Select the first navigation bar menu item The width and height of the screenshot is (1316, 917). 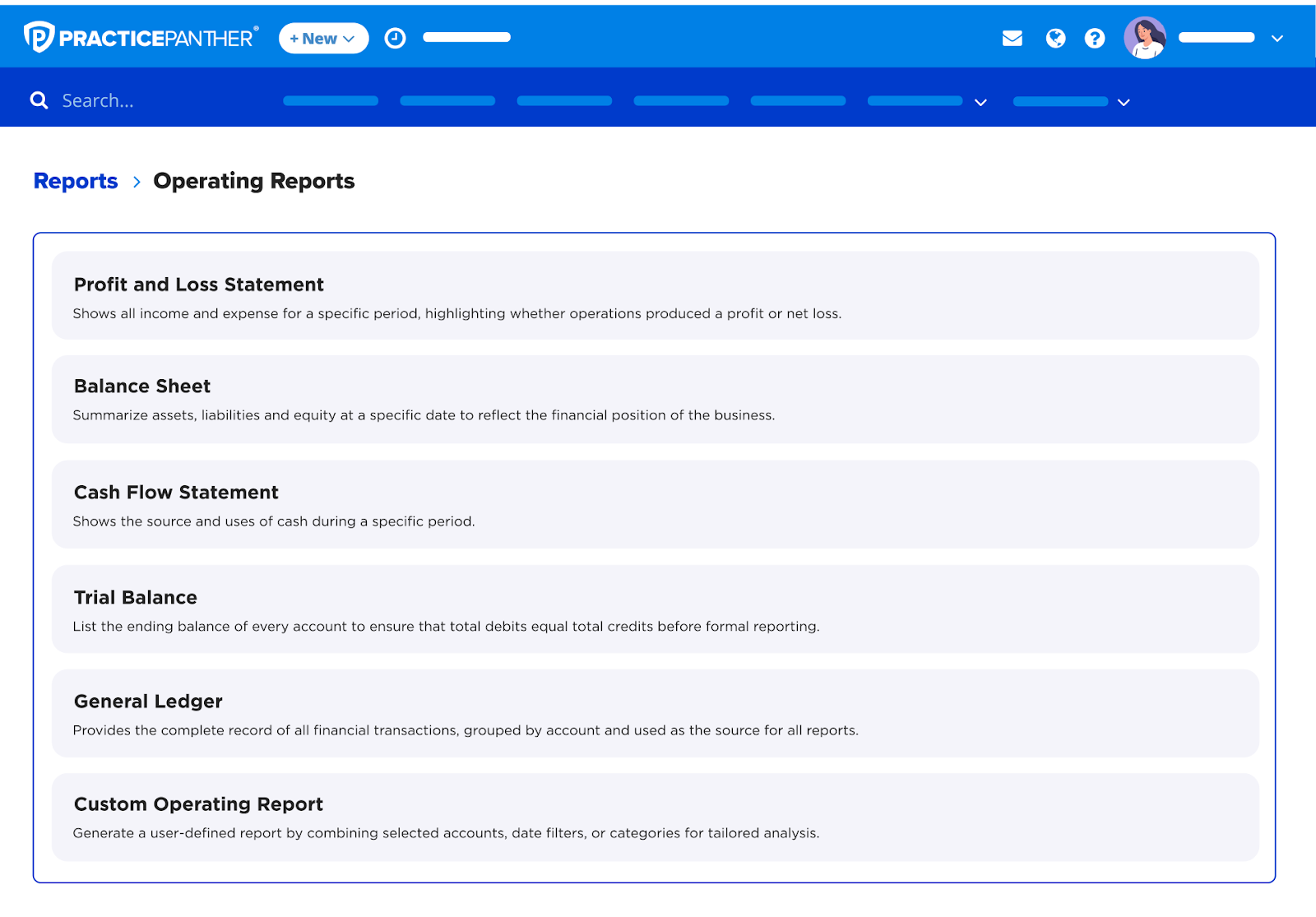pyautogui.click(x=331, y=101)
